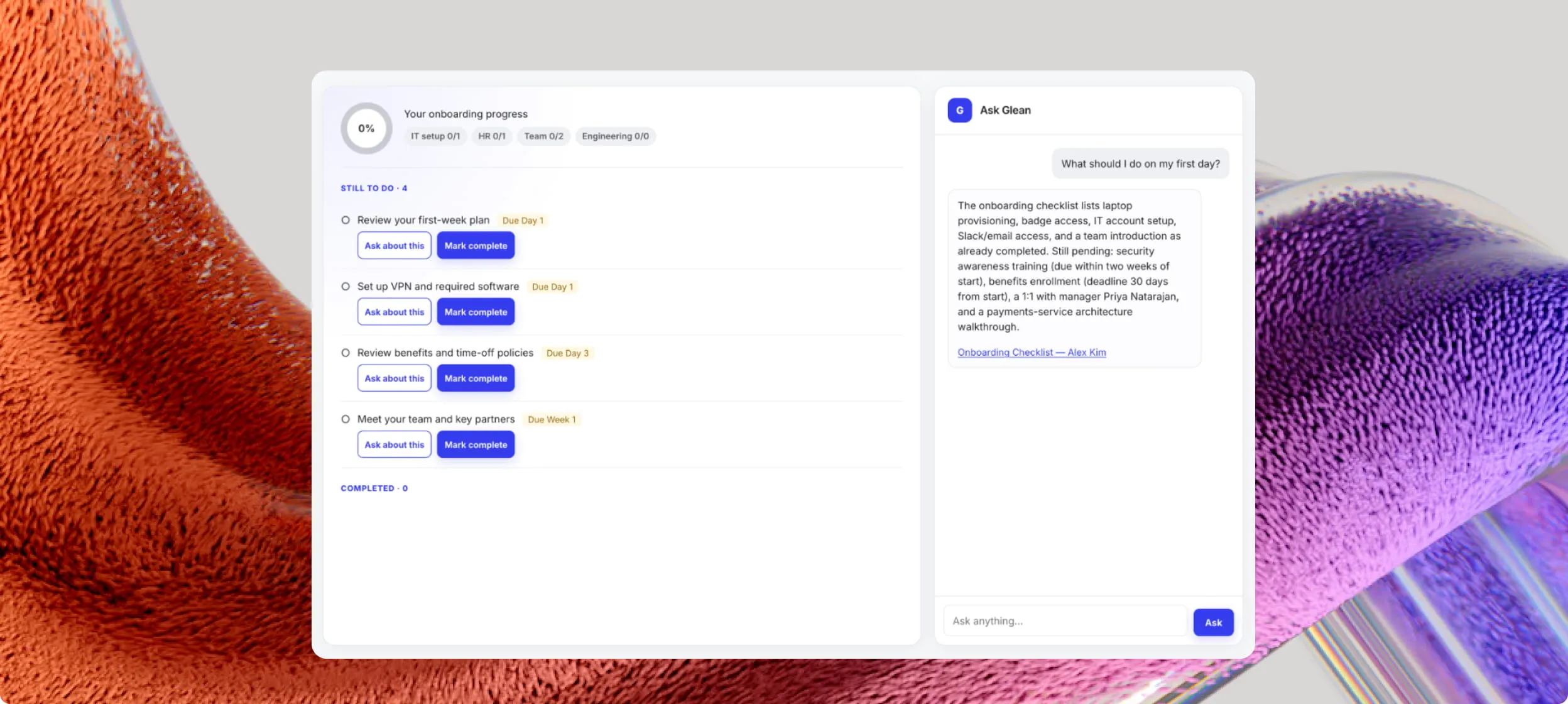
Task: Select the HR 0/1 chip
Action: (492, 136)
